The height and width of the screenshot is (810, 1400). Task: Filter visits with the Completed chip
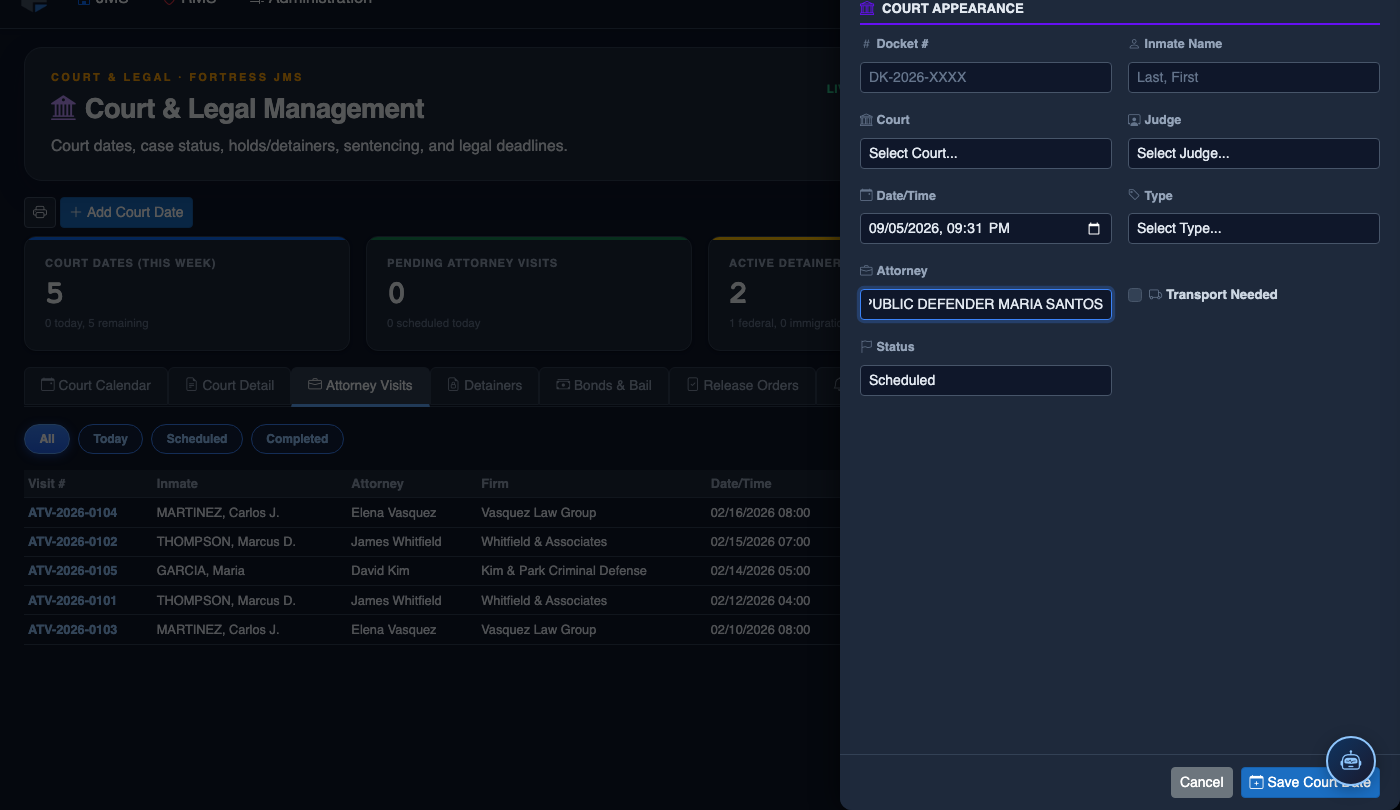click(x=297, y=439)
